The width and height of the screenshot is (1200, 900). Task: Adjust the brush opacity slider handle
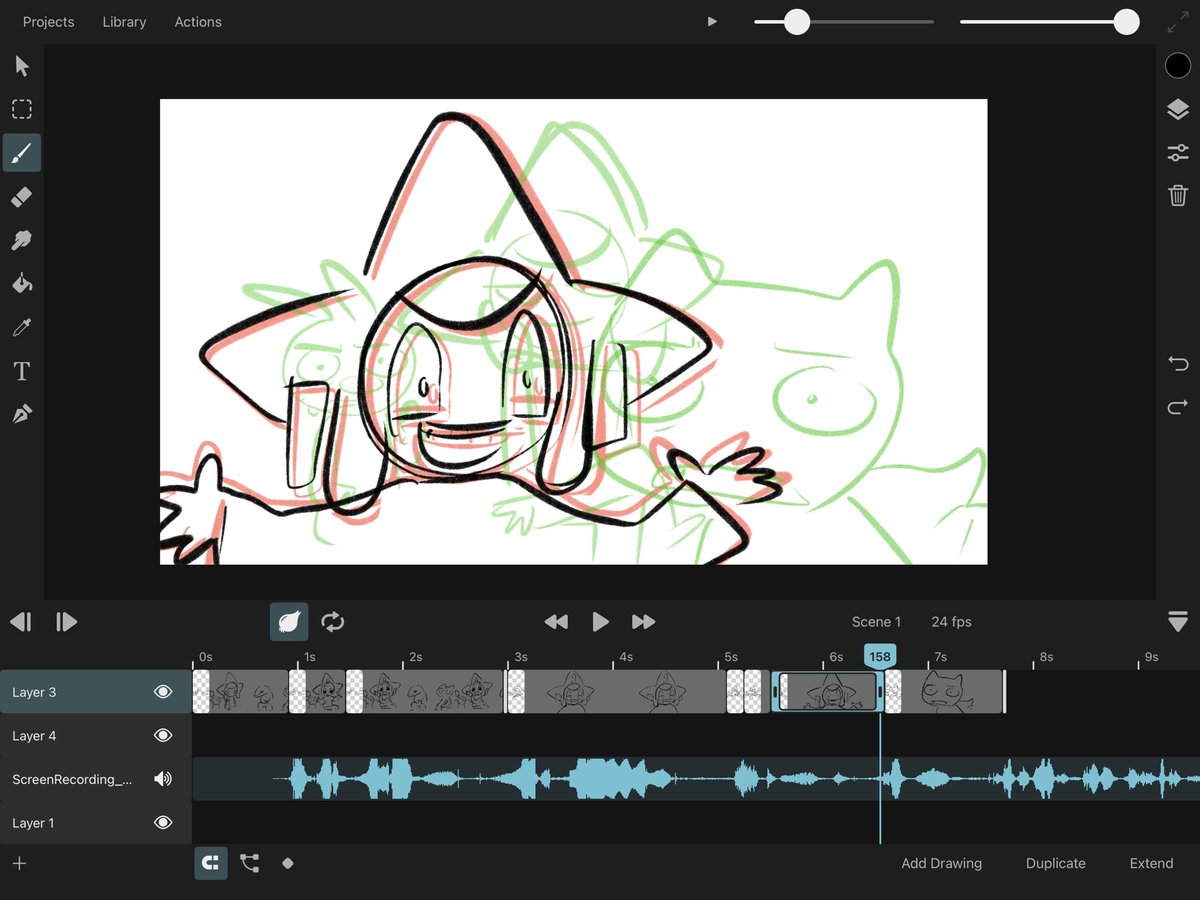coord(1127,22)
